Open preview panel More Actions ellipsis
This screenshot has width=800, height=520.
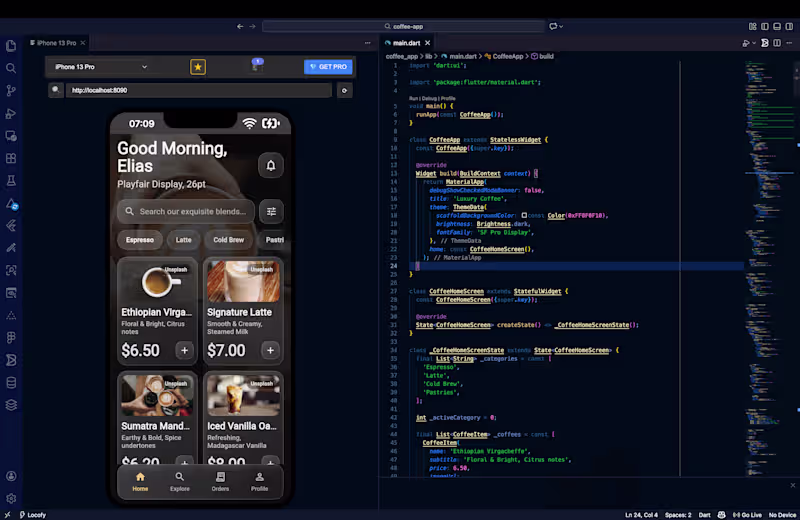tap(367, 43)
